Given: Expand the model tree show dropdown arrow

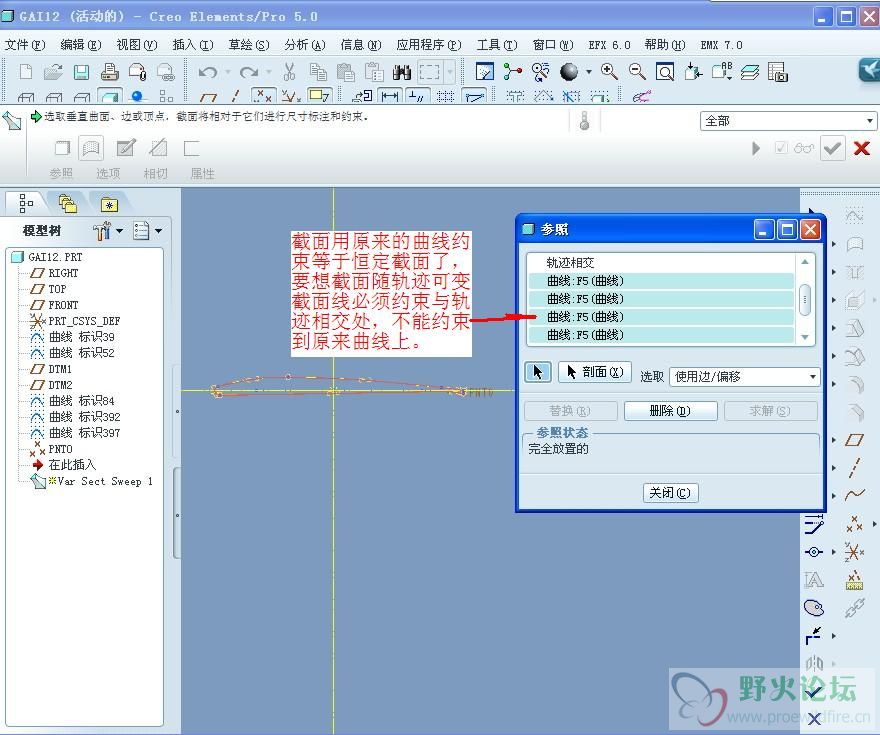Looking at the screenshot, I should [158, 231].
